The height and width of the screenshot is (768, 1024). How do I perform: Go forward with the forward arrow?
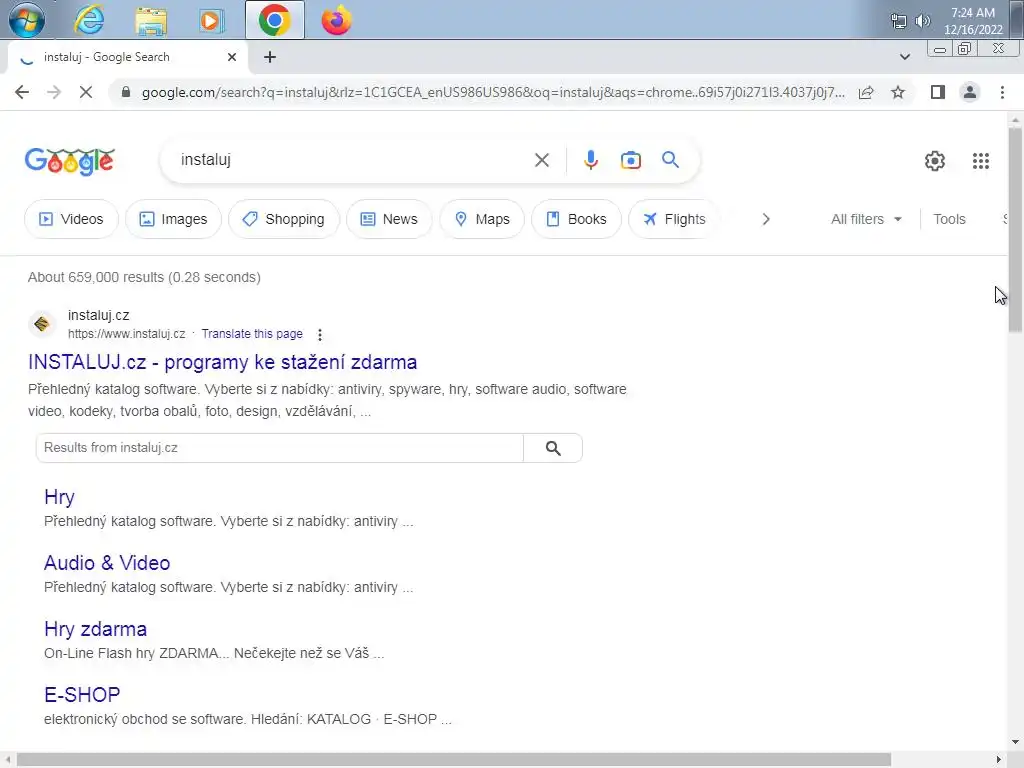click(54, 92)
